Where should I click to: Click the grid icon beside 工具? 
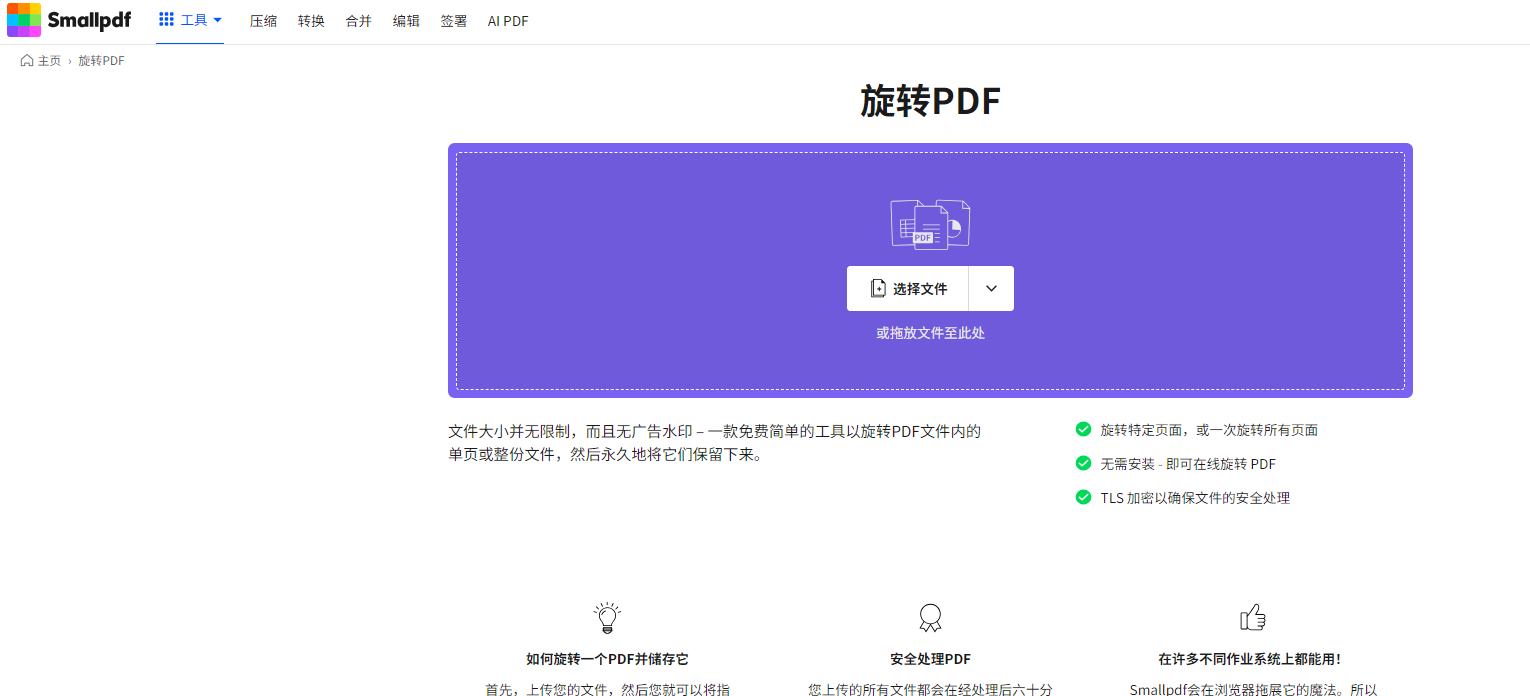pos(166,20)
